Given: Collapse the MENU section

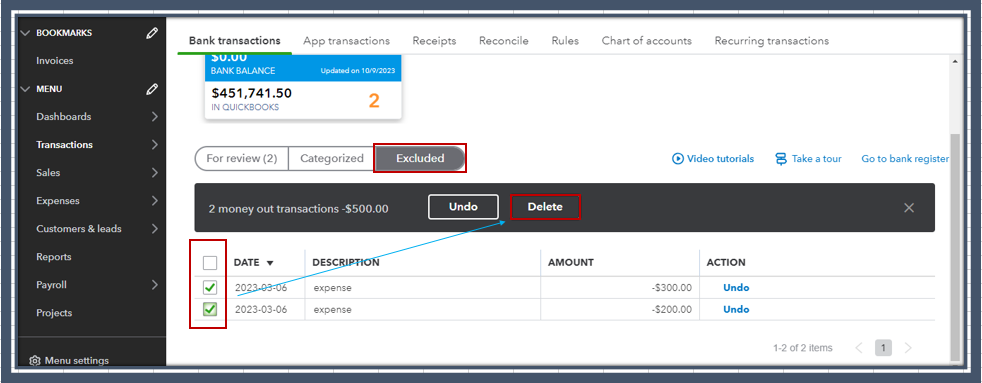Looking at the screenshot, I should point(26,89).
